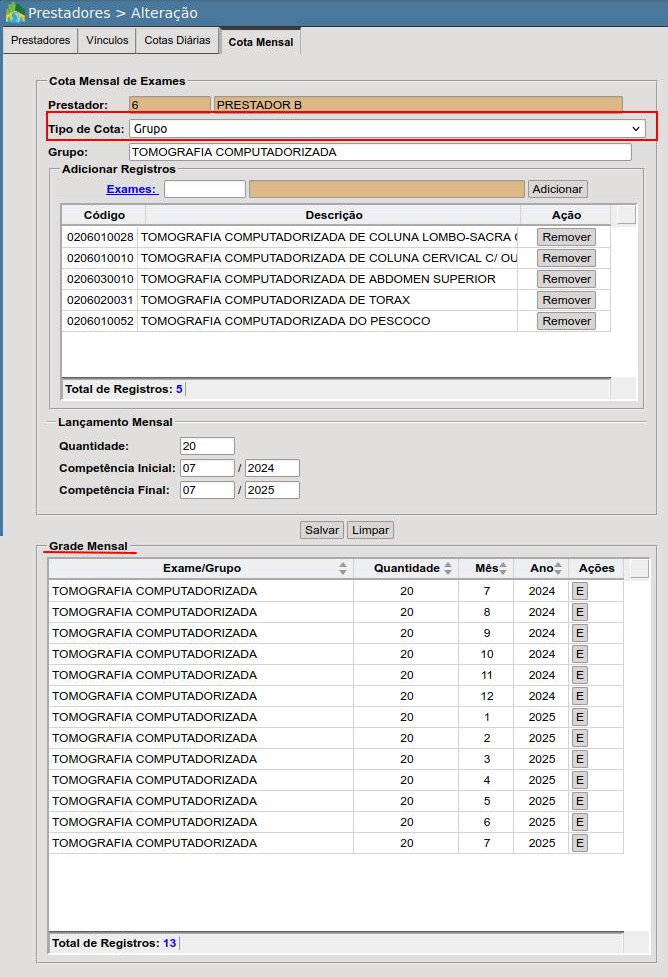The image size is (668, 977).
Task: Sort by Ano column arrows
Action: coord(558,568)
